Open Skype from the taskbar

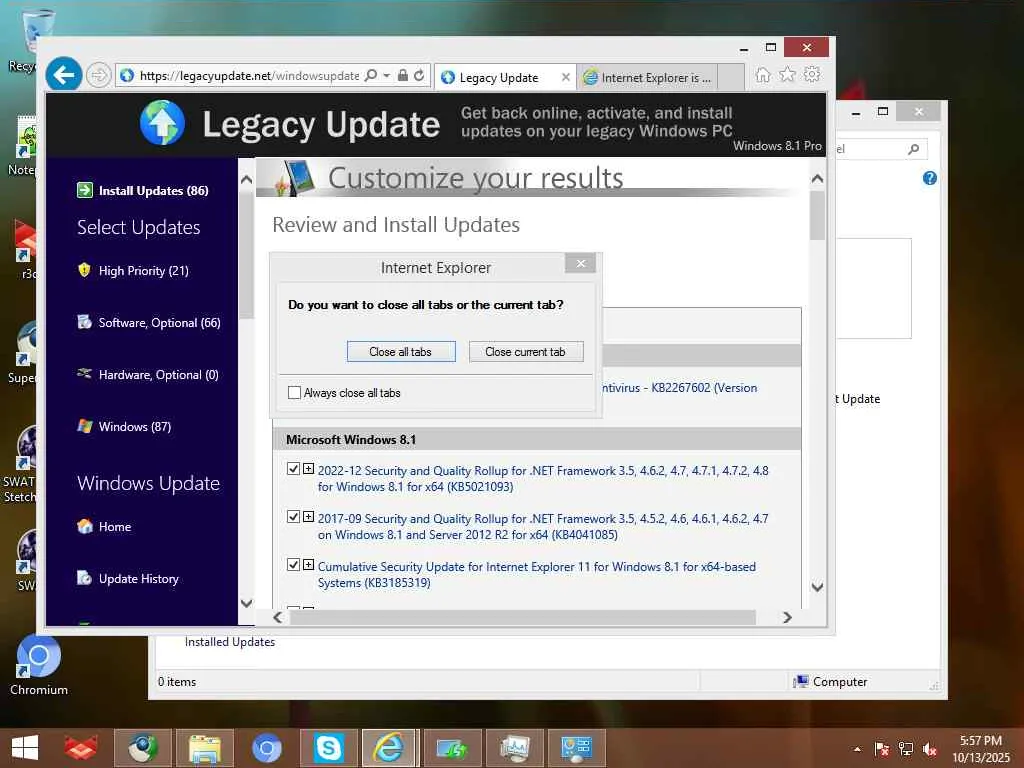(x=328, y=748)
